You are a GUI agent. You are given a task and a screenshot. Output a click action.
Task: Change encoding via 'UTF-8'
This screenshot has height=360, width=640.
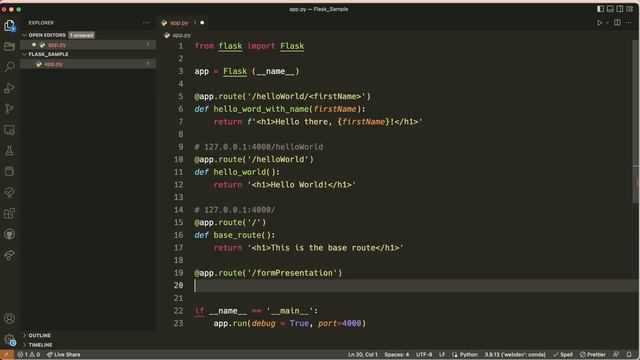tap(424, 355)
